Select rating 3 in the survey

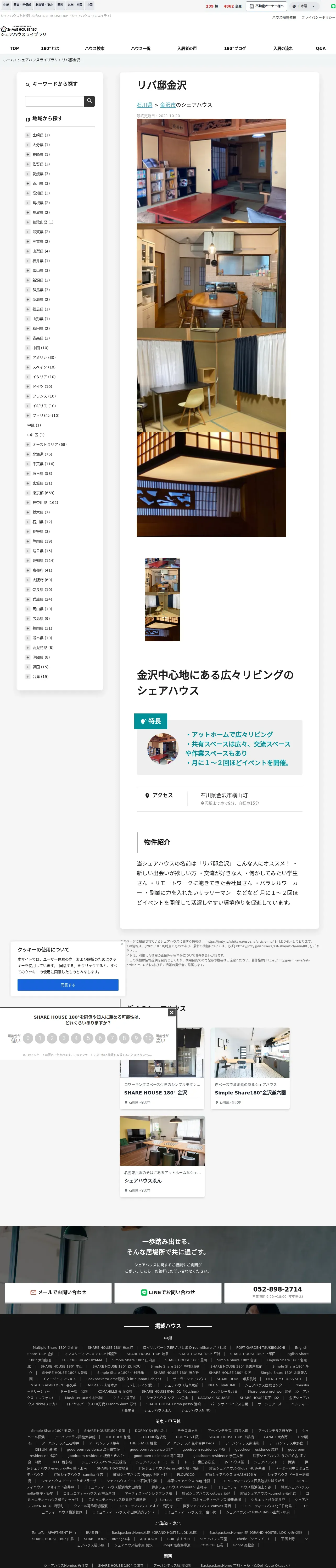tap(64, 1039)
